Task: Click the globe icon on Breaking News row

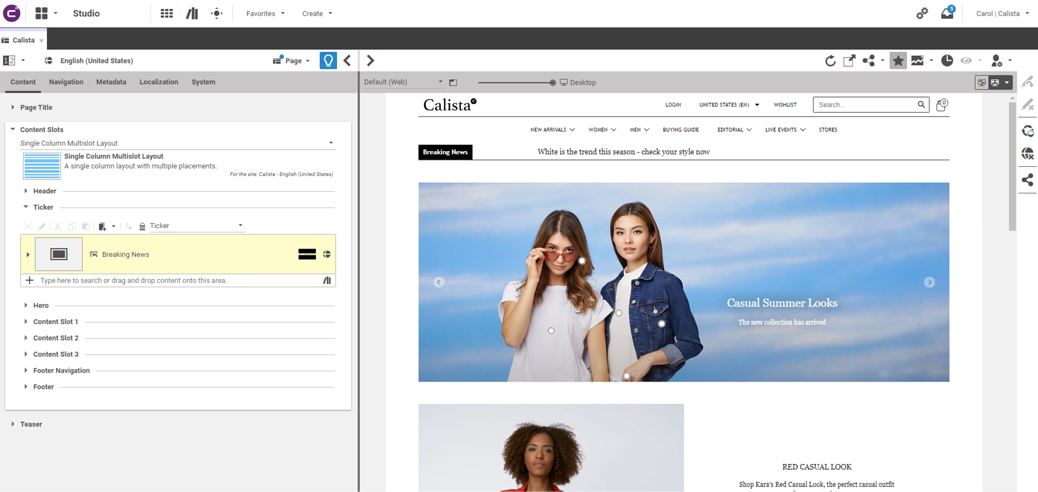Action: [x=327, y=254]
